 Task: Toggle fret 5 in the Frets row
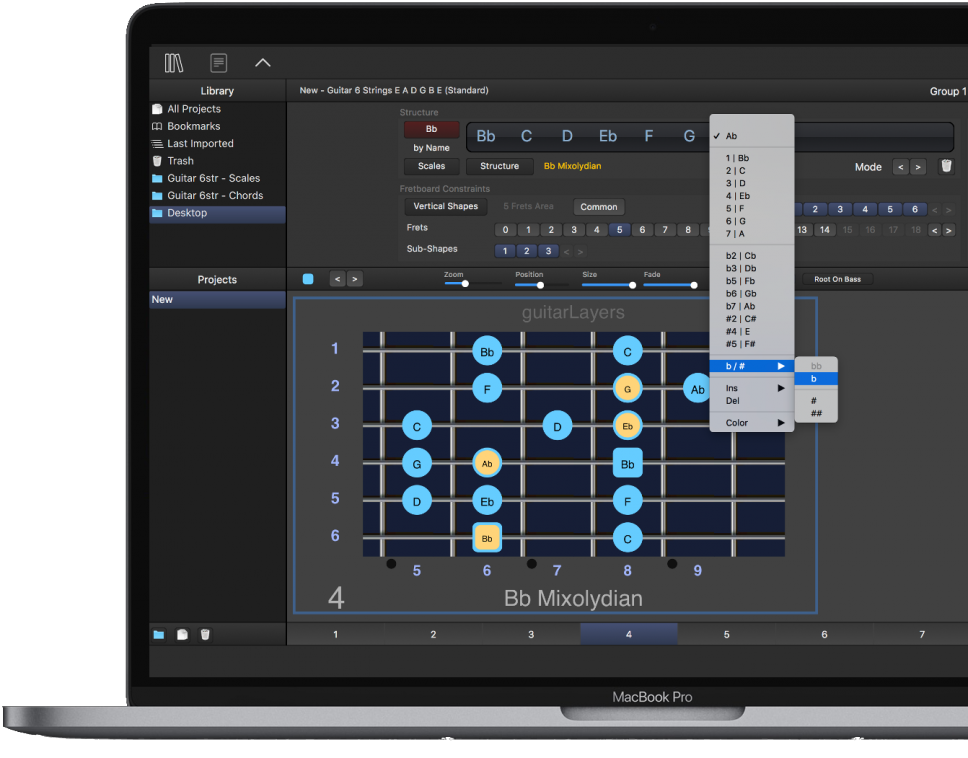[x=619, y=230]
